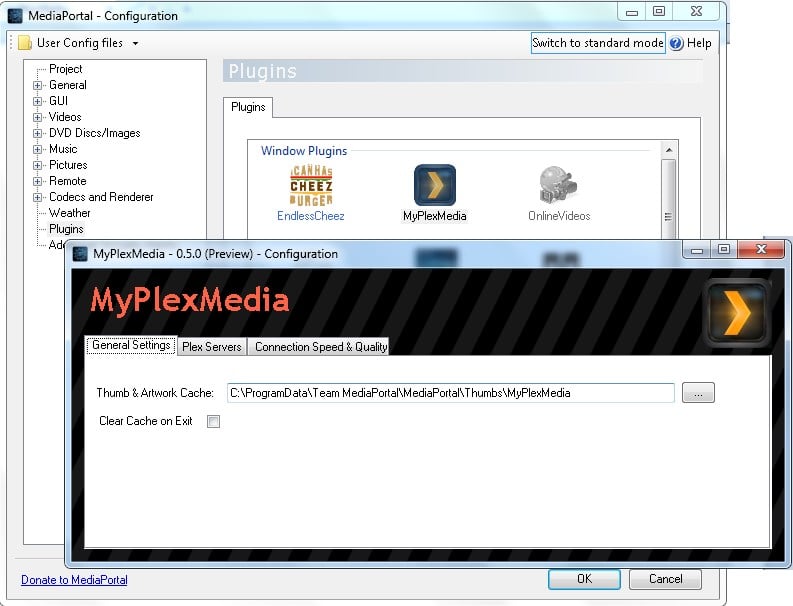Click the Thumb & Artwork Cache path field
Image resolution: width=793 pixels, height=606 pixels.
coord(451,393)
